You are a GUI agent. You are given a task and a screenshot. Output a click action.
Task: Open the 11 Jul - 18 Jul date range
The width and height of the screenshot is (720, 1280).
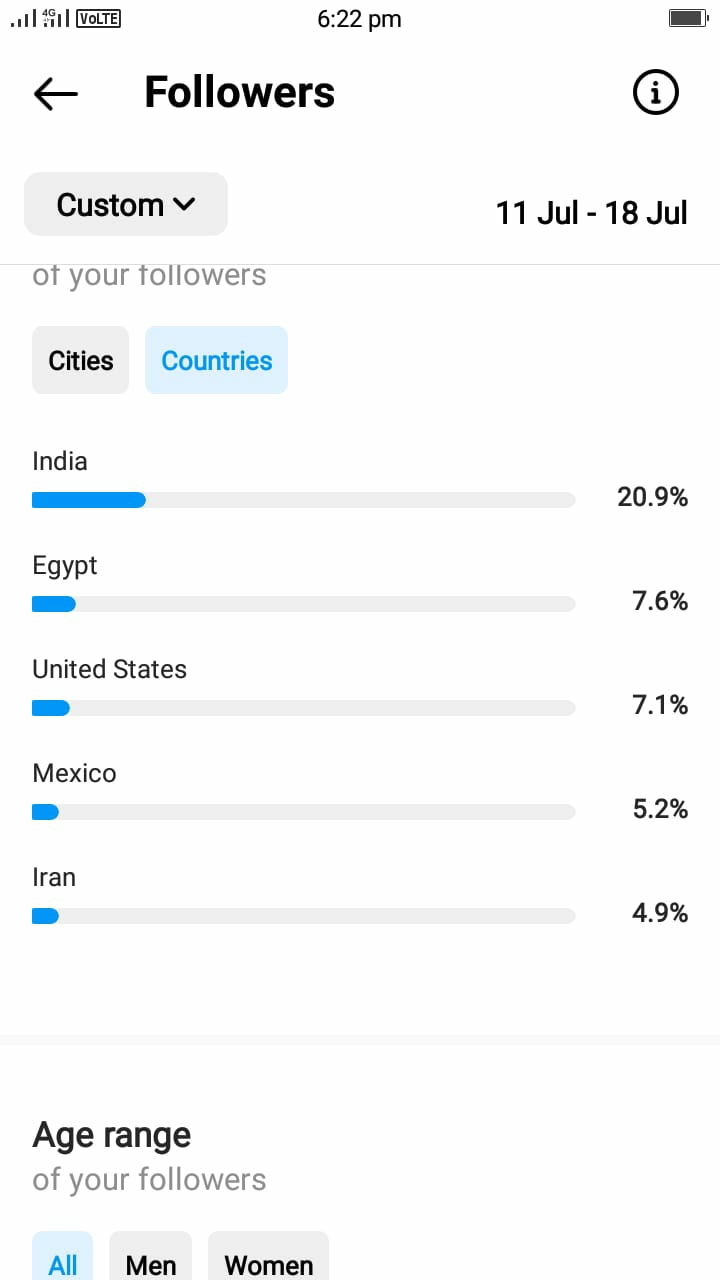(592, 213)
